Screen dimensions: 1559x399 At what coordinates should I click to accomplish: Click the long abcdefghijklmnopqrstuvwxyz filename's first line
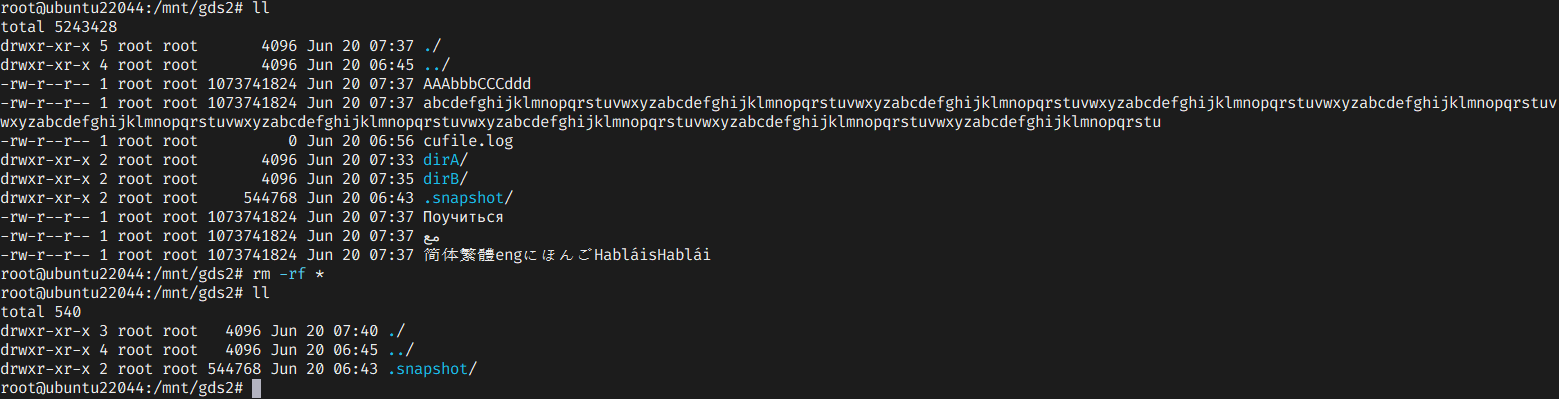(990, 103)
